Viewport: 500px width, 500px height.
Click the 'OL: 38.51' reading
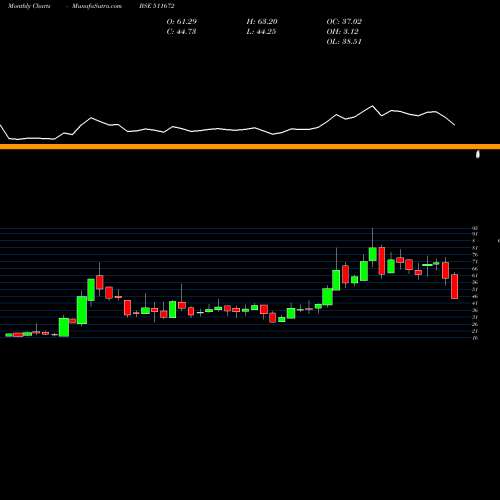pos(344,42)
